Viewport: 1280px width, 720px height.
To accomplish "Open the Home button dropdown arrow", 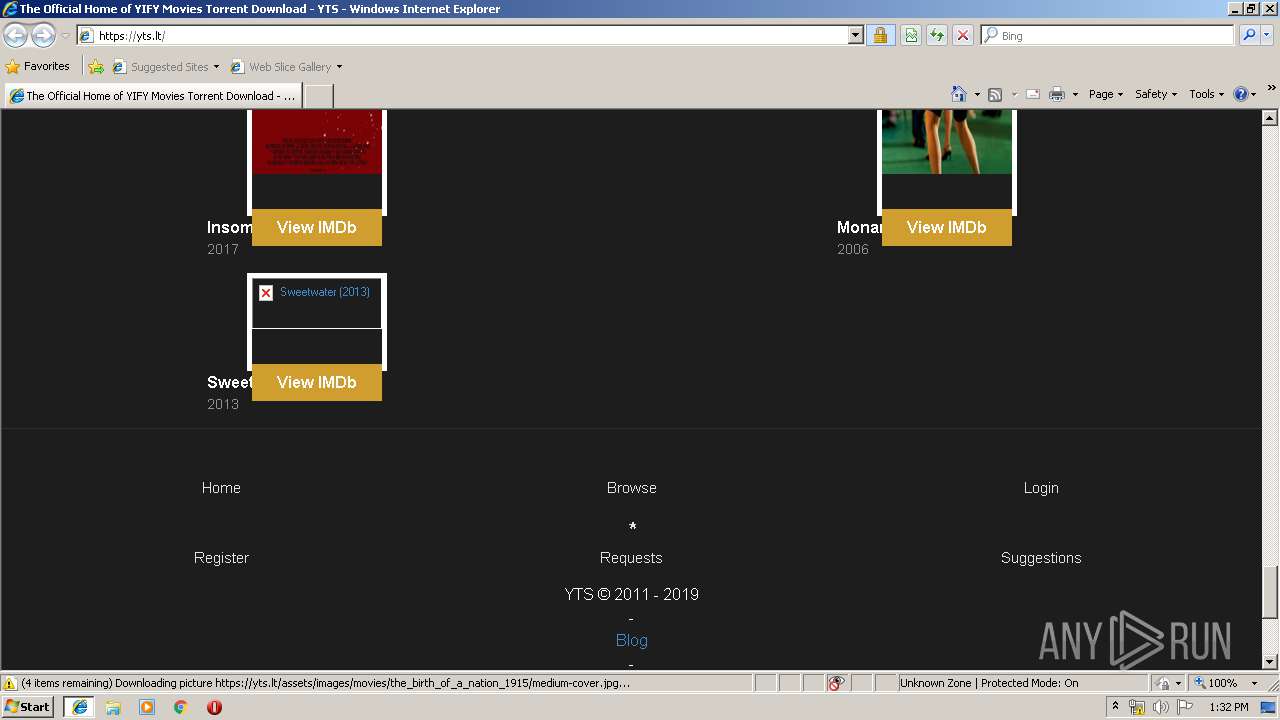I will point(977,94).
